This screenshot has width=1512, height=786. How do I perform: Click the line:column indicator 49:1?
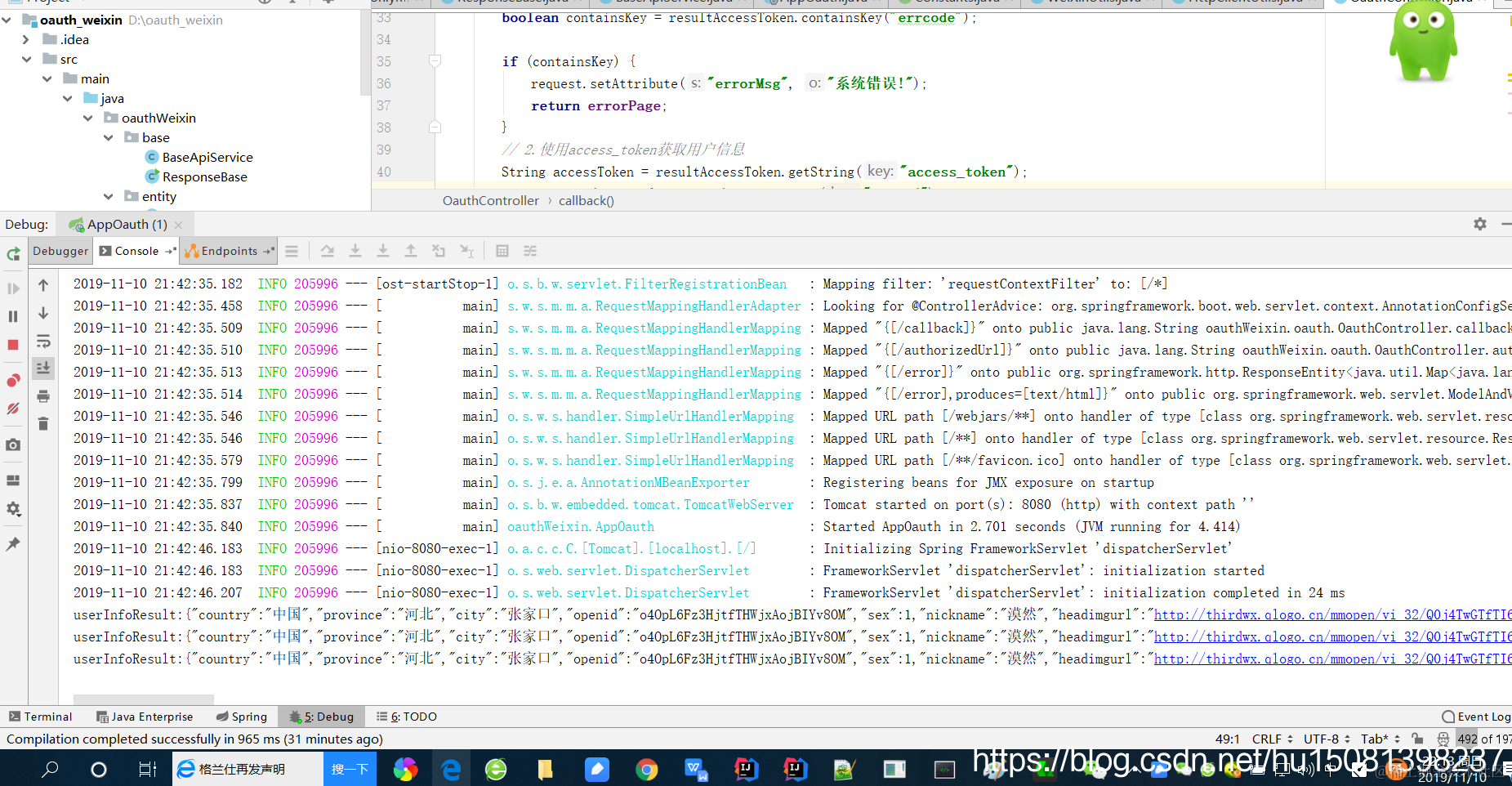pos(1227,739)
